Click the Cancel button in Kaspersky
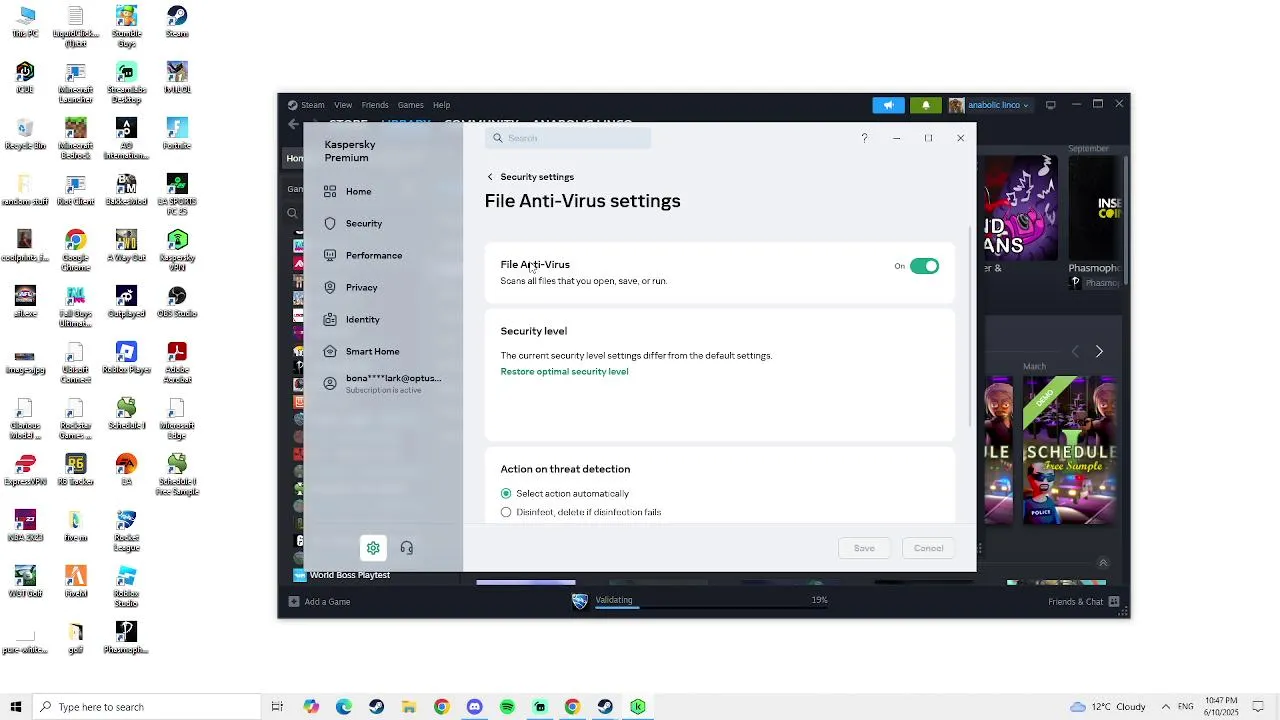The height and width of the screenshot is (720, 1280). tap(928, 548)
